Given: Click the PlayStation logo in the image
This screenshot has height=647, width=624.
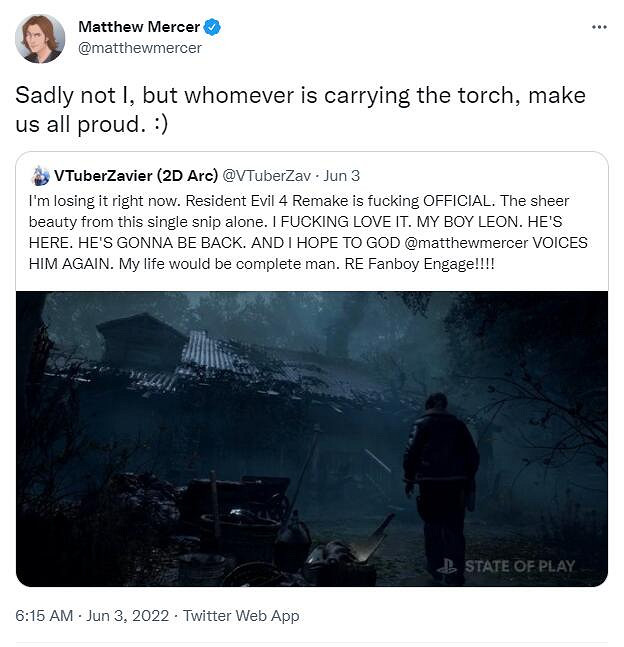Looking at the screenshot, I should click(x=447, y=567).
